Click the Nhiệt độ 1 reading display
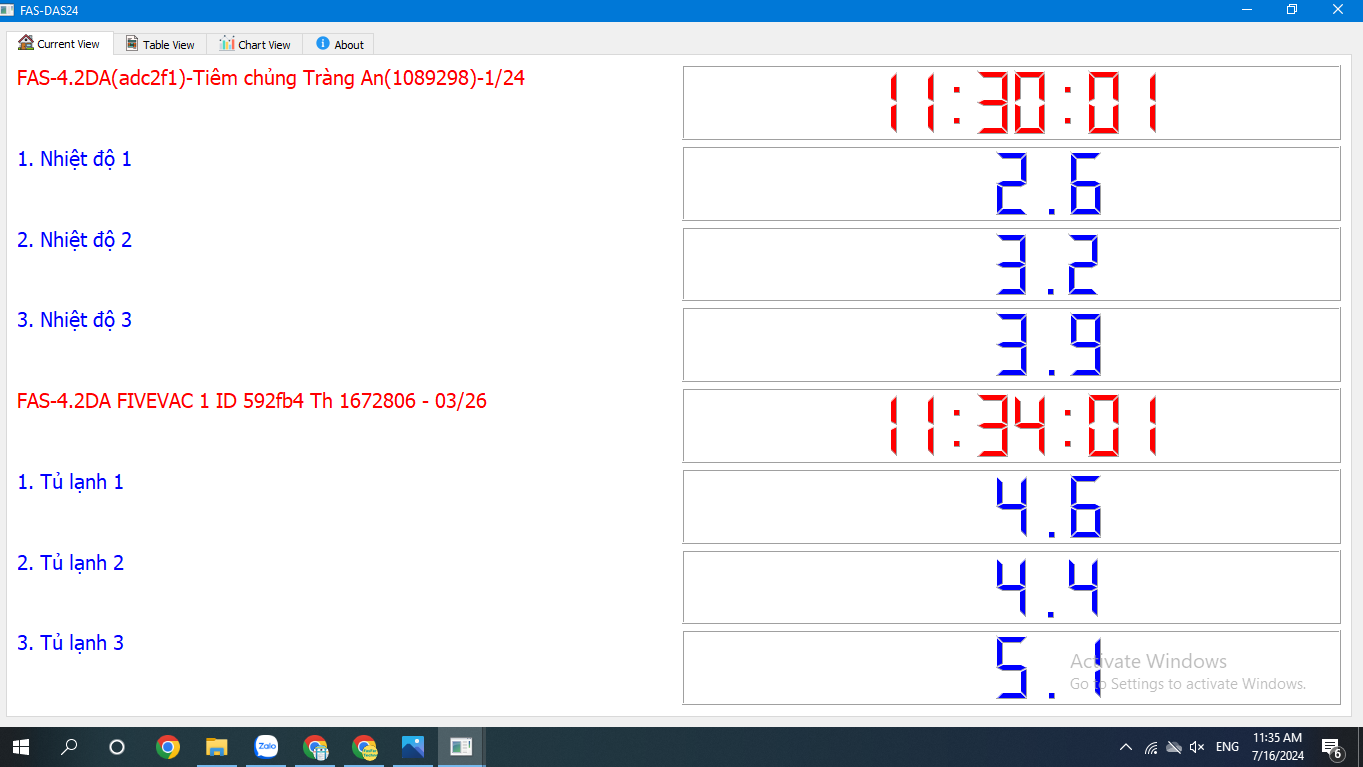 (1011, 184)
